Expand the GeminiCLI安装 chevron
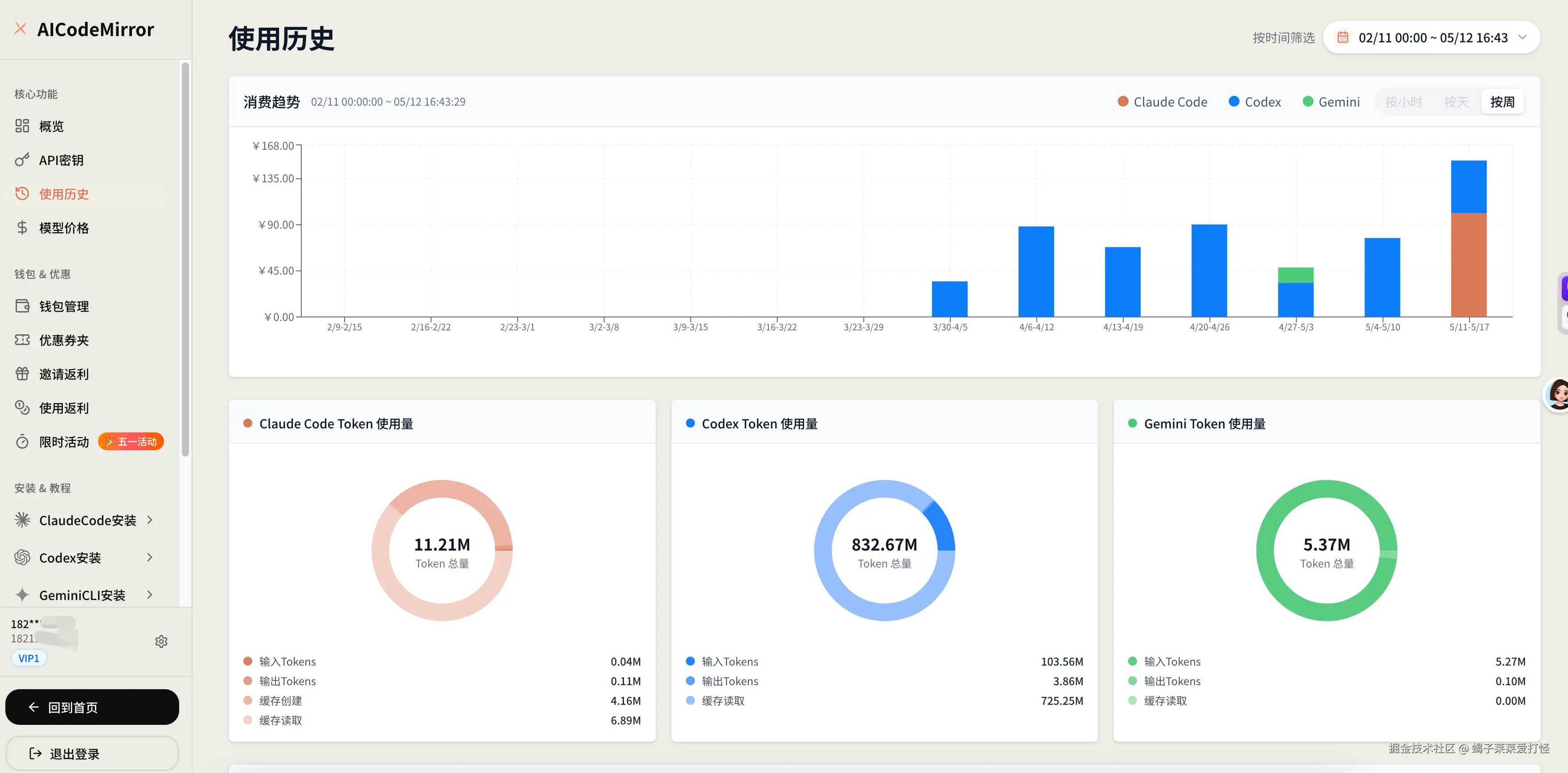The height and width of the screenshot is (773, 1568). coord(150,595)
